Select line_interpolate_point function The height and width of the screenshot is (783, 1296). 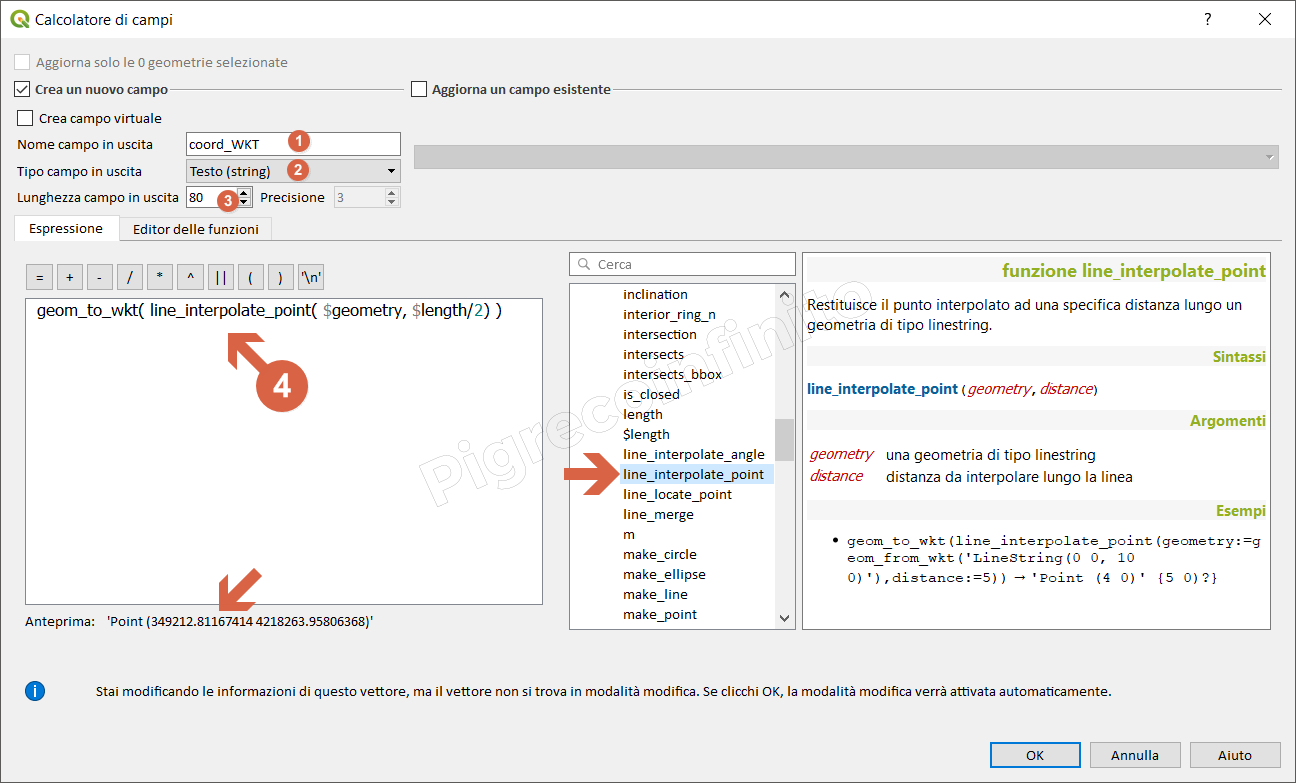694,474
